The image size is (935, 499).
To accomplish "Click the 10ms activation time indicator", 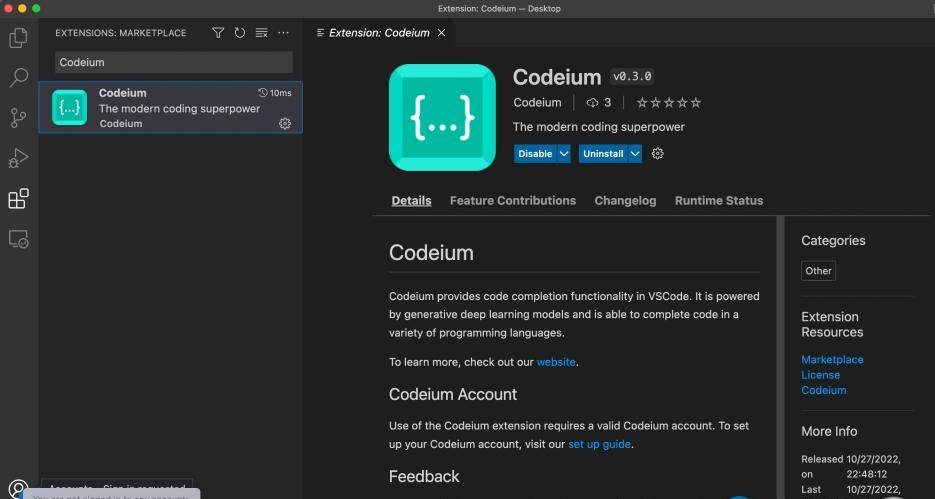I will 275,92.
